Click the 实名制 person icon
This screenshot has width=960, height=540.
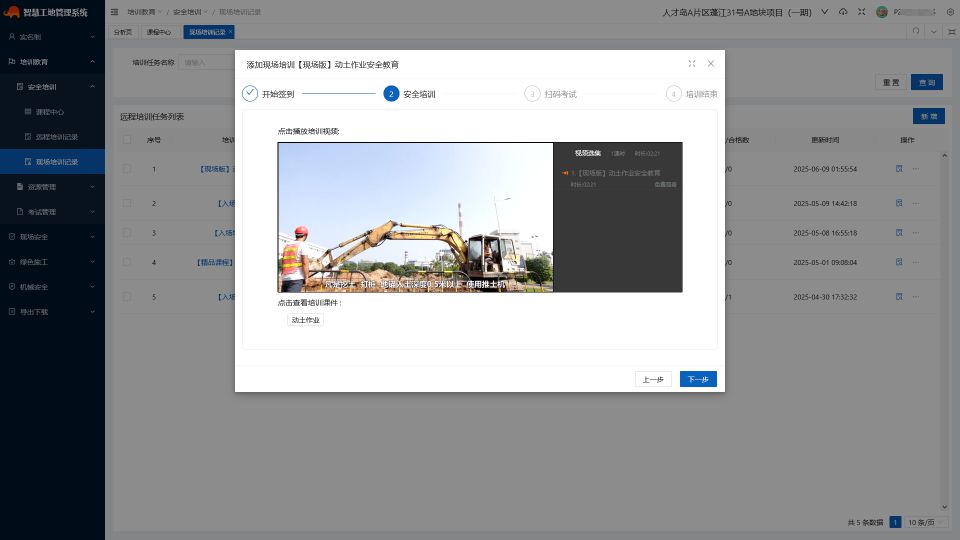pos(12,37)
